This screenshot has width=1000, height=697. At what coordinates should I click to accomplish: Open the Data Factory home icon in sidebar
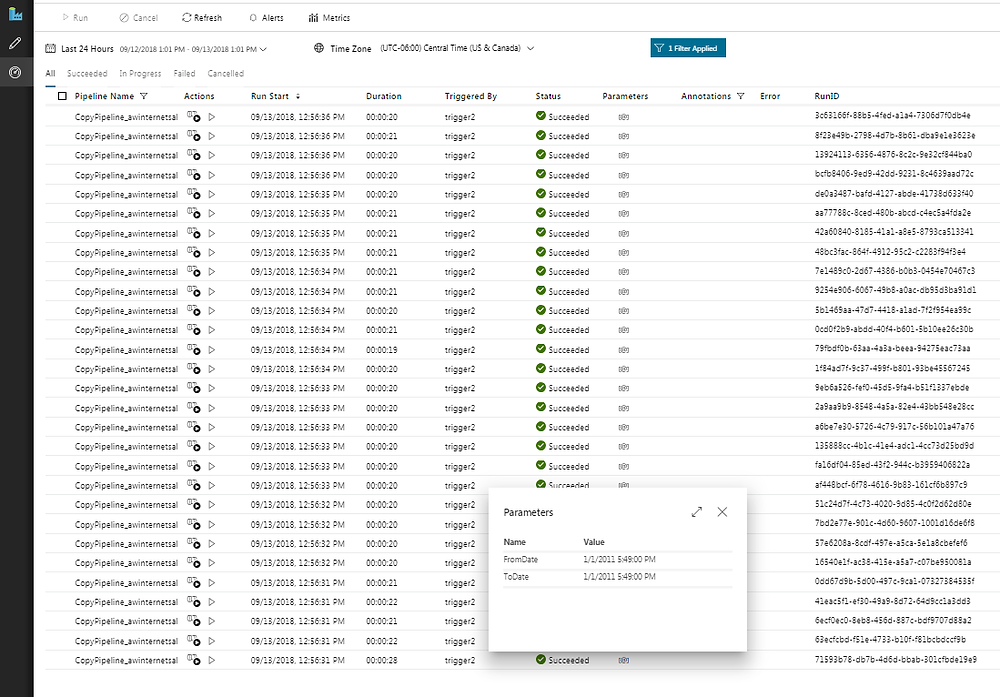[x=15, y=13]
